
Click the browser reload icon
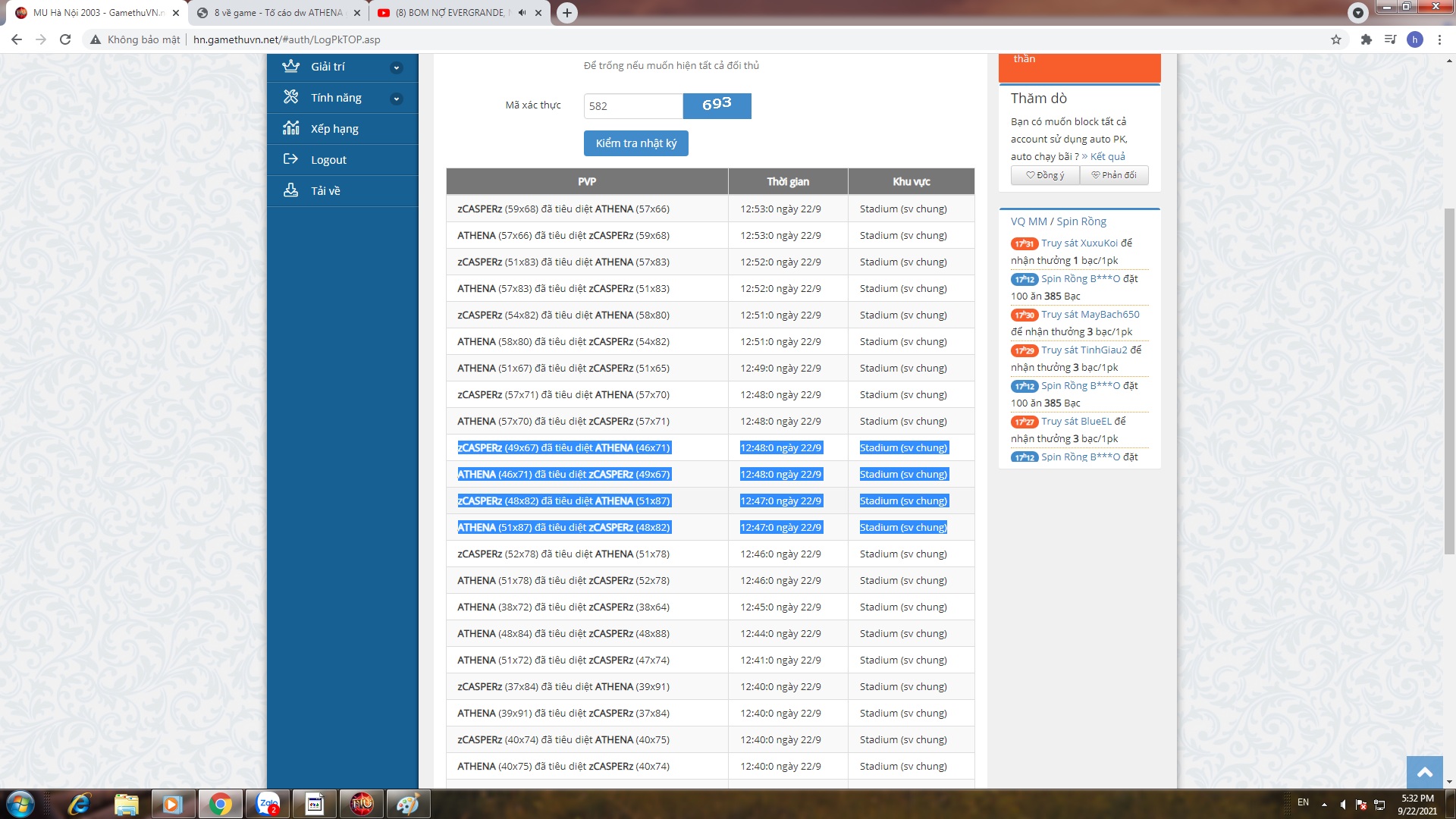pos(65,39)
